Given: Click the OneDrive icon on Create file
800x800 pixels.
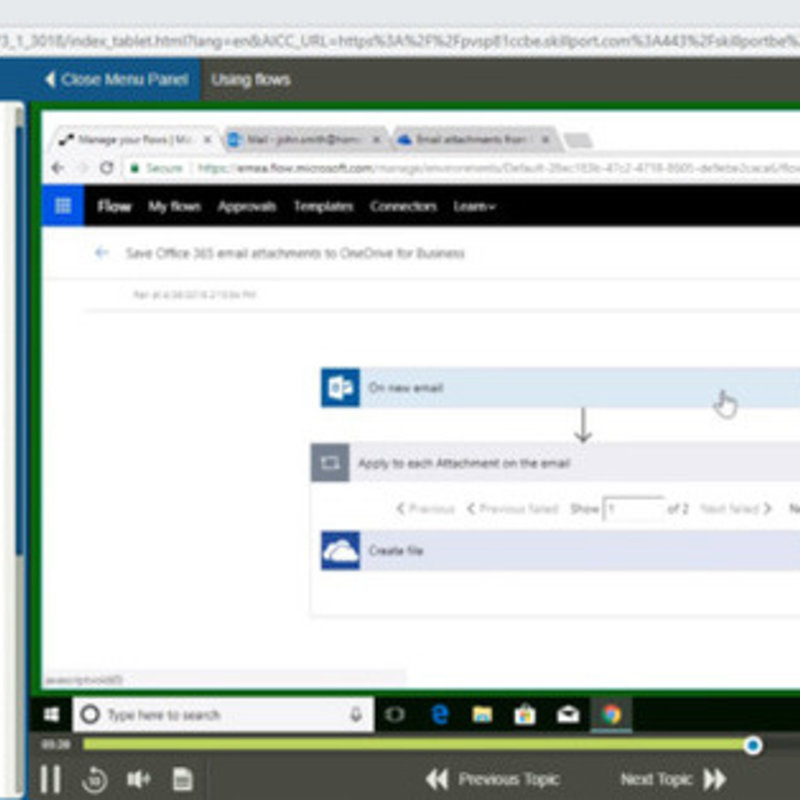Looking at the screenshot, I should click(x=340, y=551).
